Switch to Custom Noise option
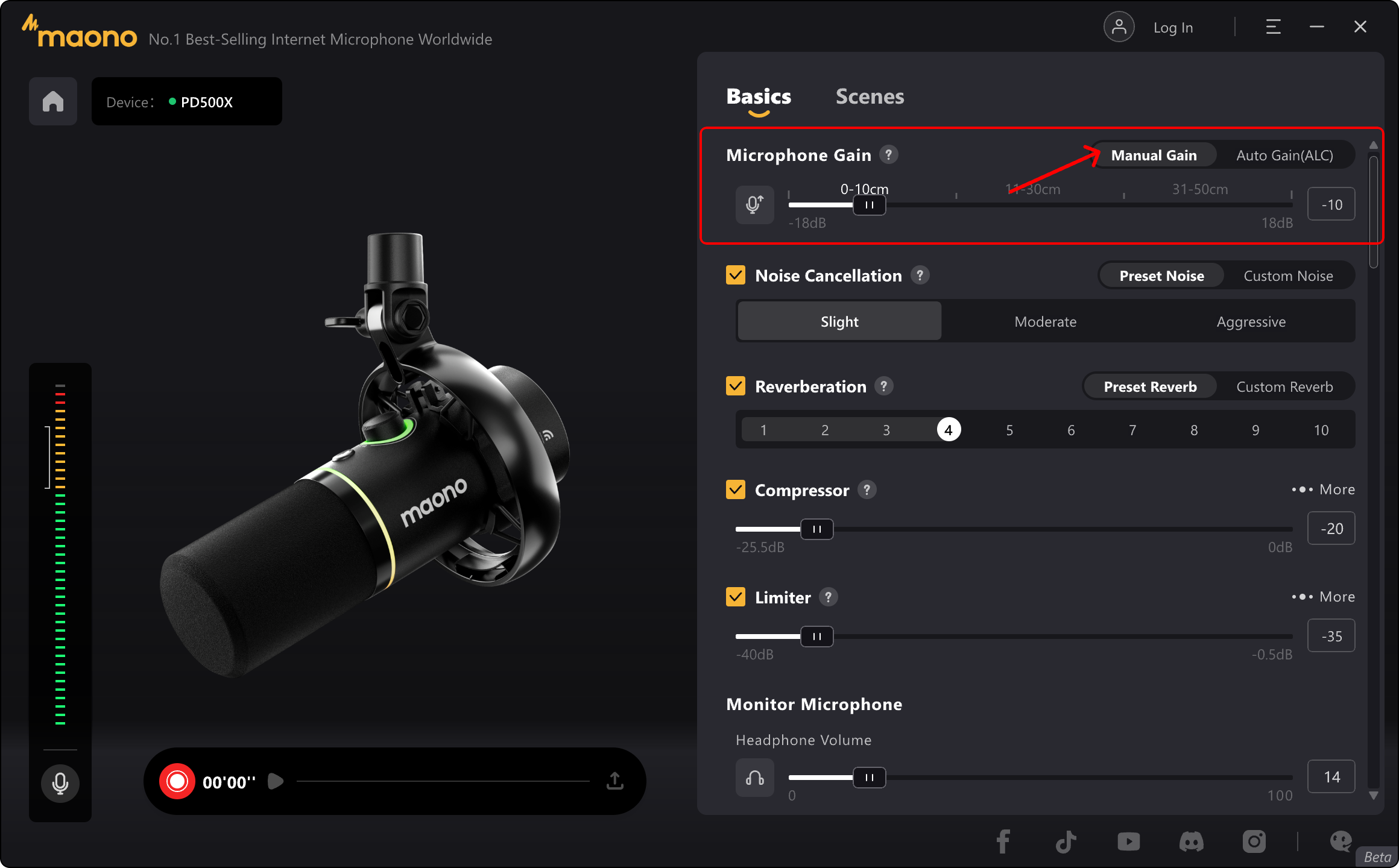The width and height of the screenshot is (1399, 868). [x=1289, y=276]
